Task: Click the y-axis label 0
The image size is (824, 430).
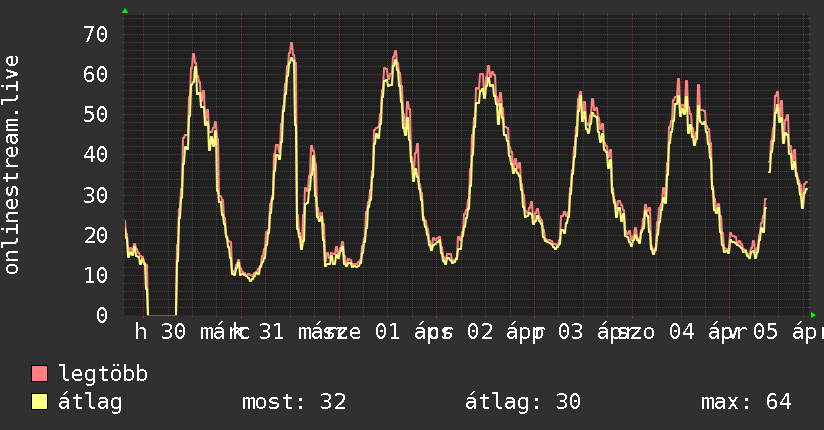Action: coord(102,315)
